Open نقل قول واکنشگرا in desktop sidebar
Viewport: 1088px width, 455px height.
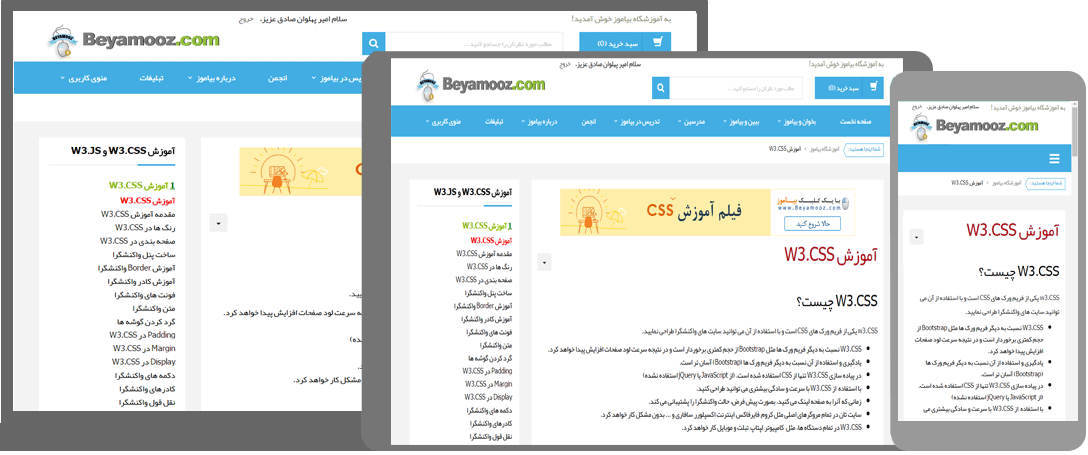[x=147, y=402]
